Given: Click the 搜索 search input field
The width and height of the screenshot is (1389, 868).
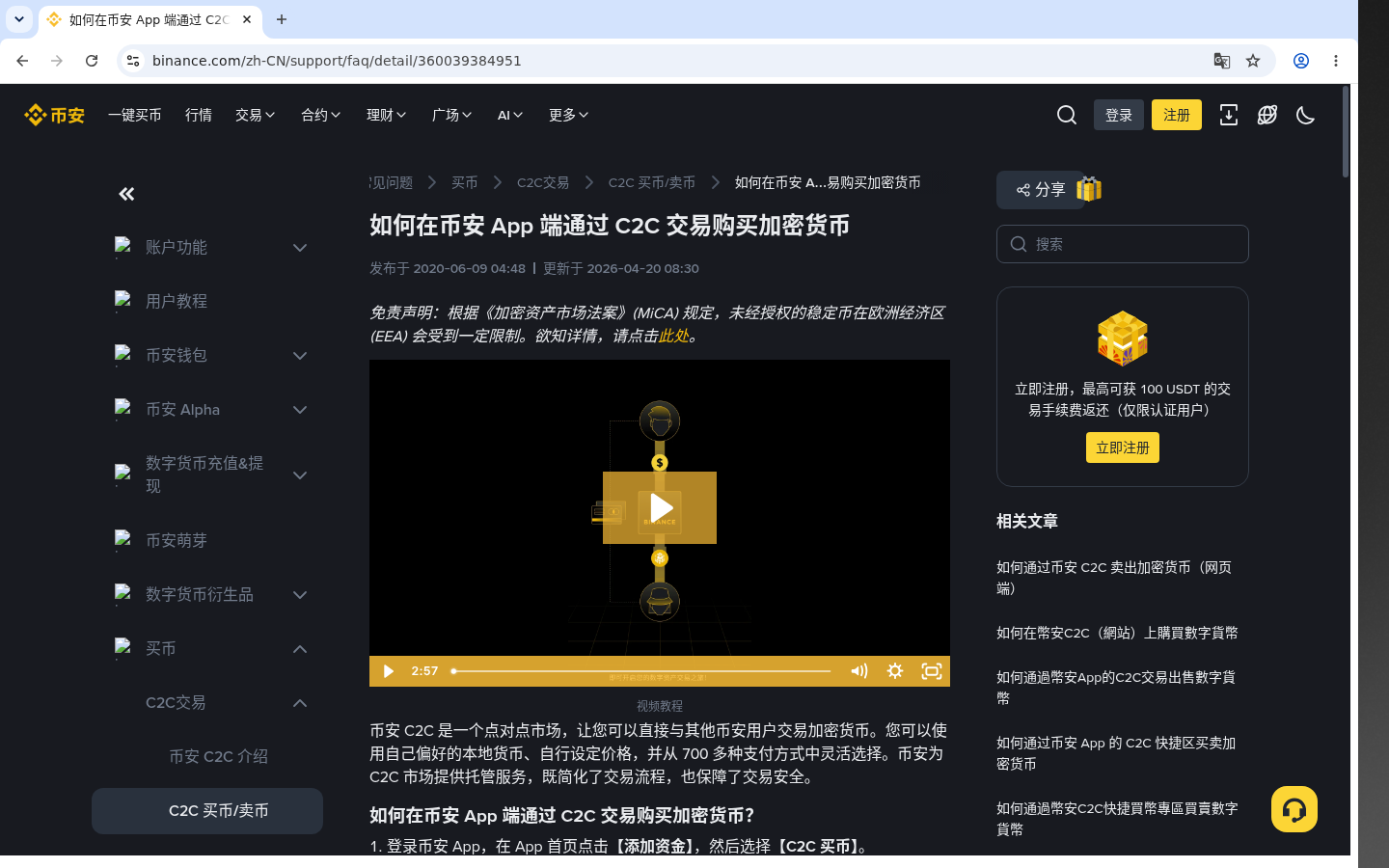Looking at the screenshot, I should pos(1123,244).
